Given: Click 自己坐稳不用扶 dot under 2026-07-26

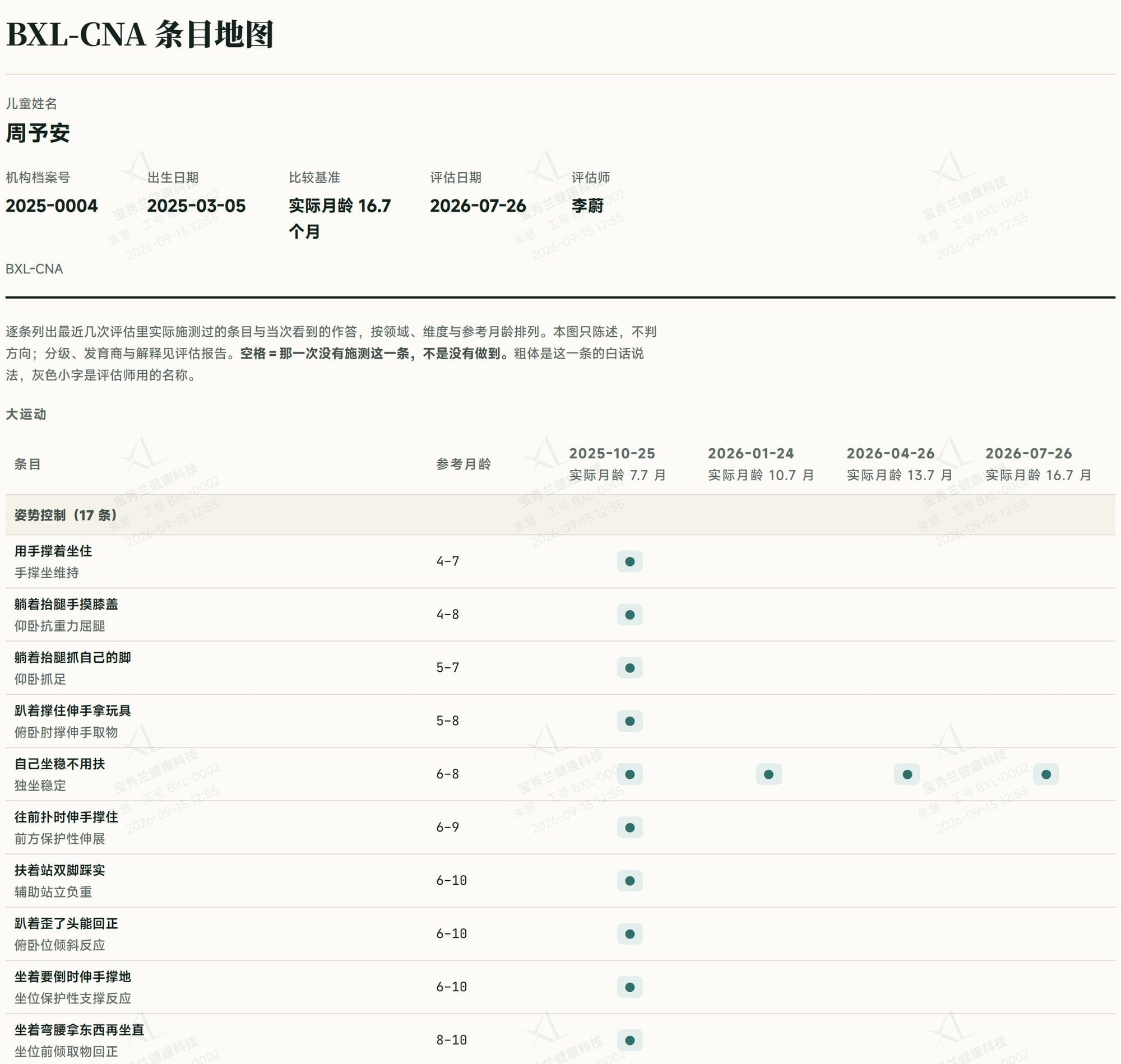Looking at the screenshot, I should click(1046, 774).
